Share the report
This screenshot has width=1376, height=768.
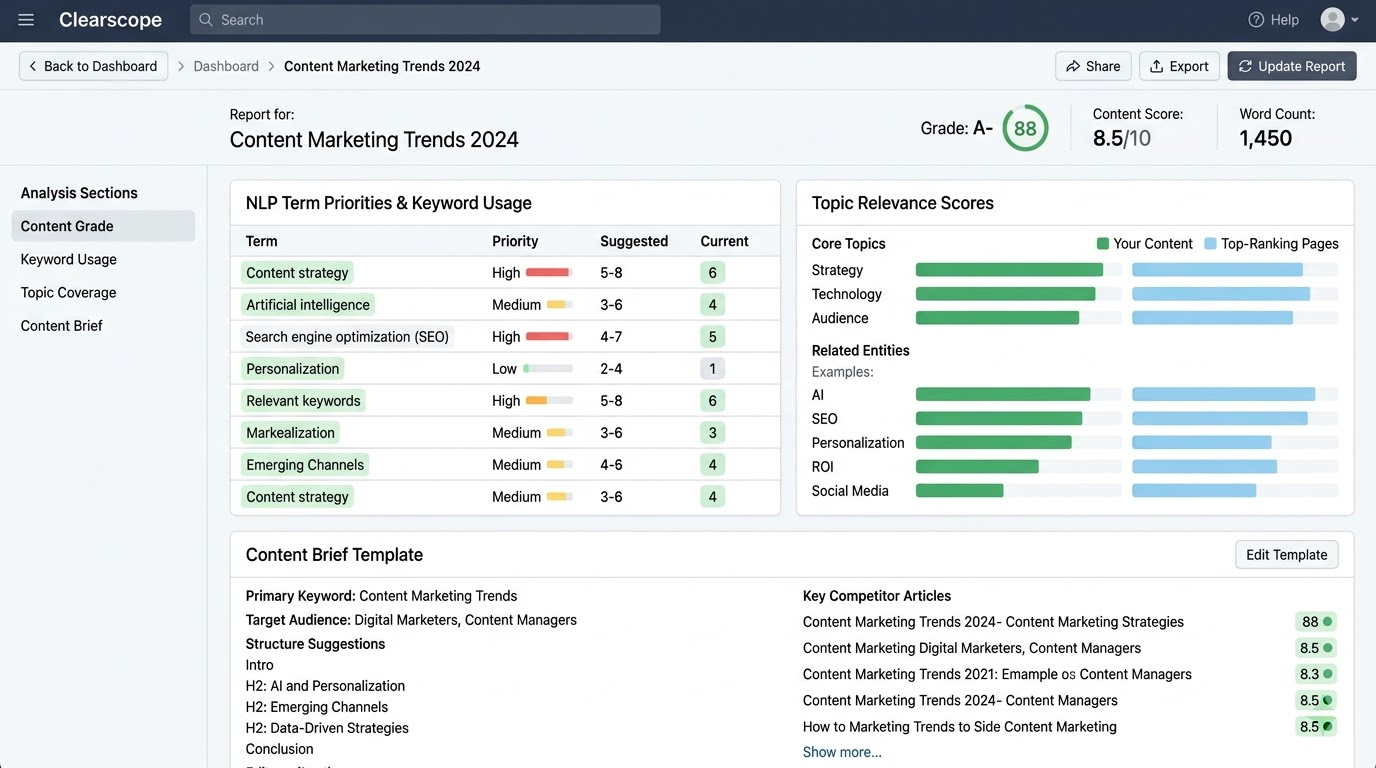pos(1093,66)
